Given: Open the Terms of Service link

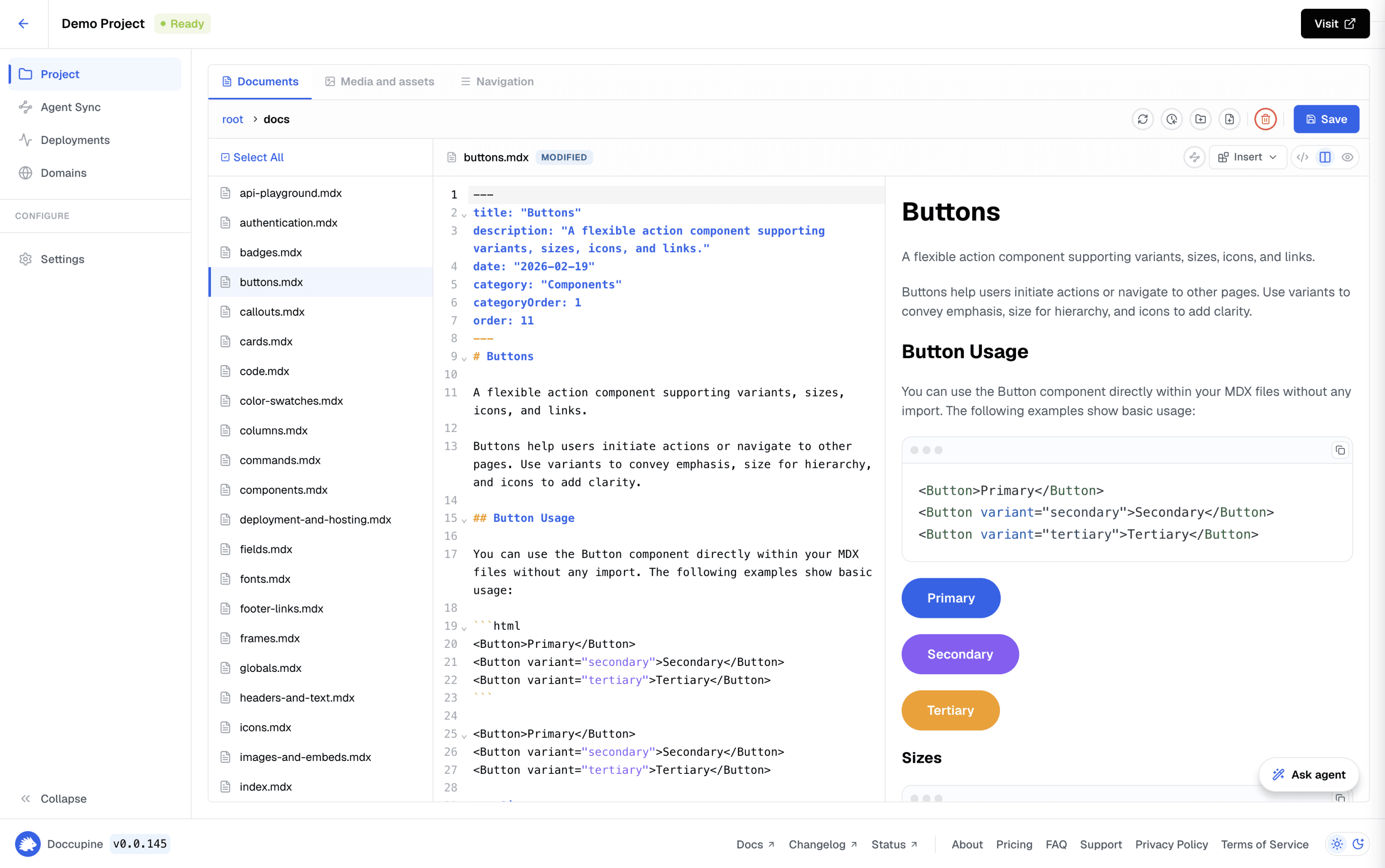Looking at the screenshot, I should [1265, 844].
